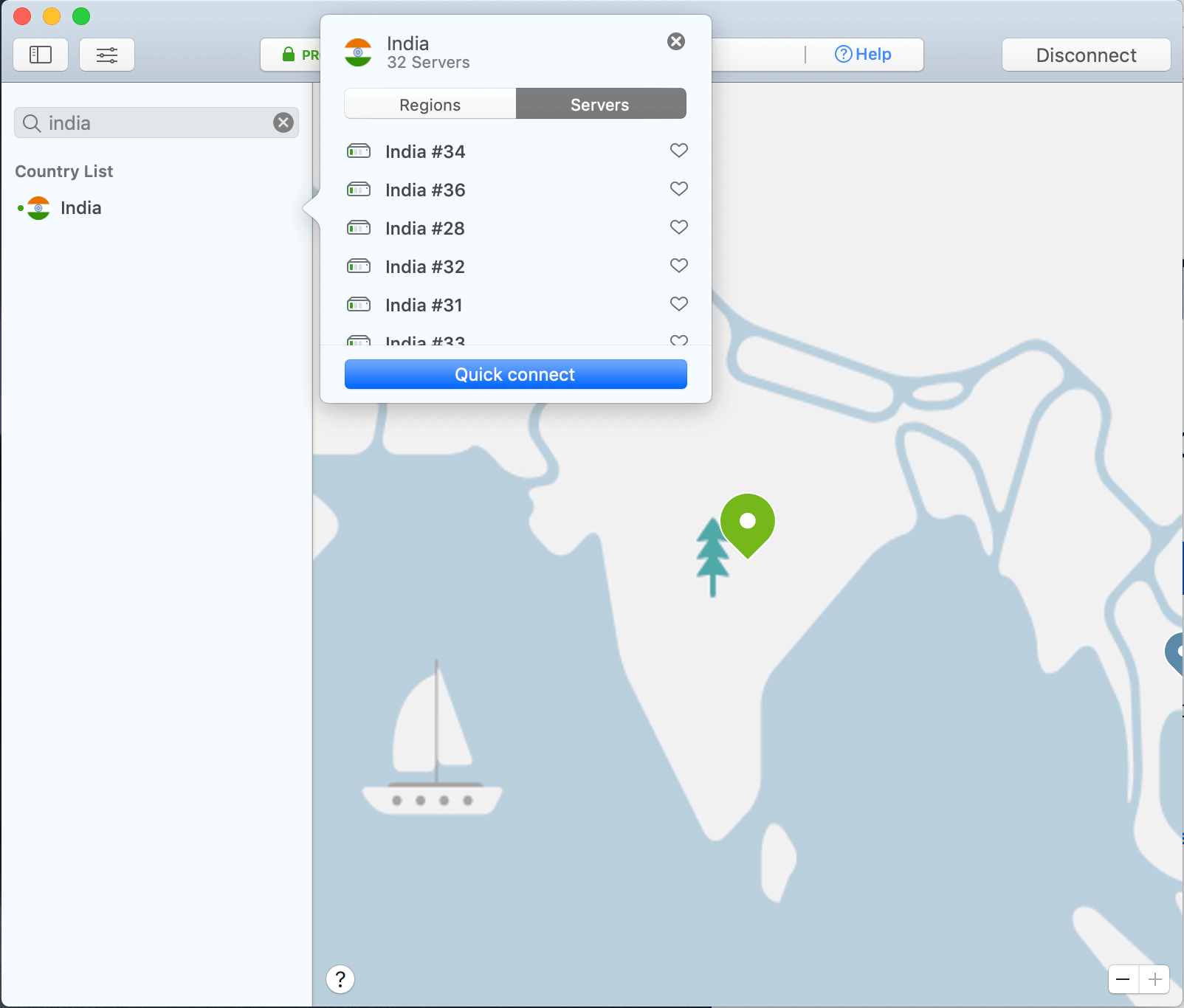Favorite India #31 with heart icon

point(679,304)
